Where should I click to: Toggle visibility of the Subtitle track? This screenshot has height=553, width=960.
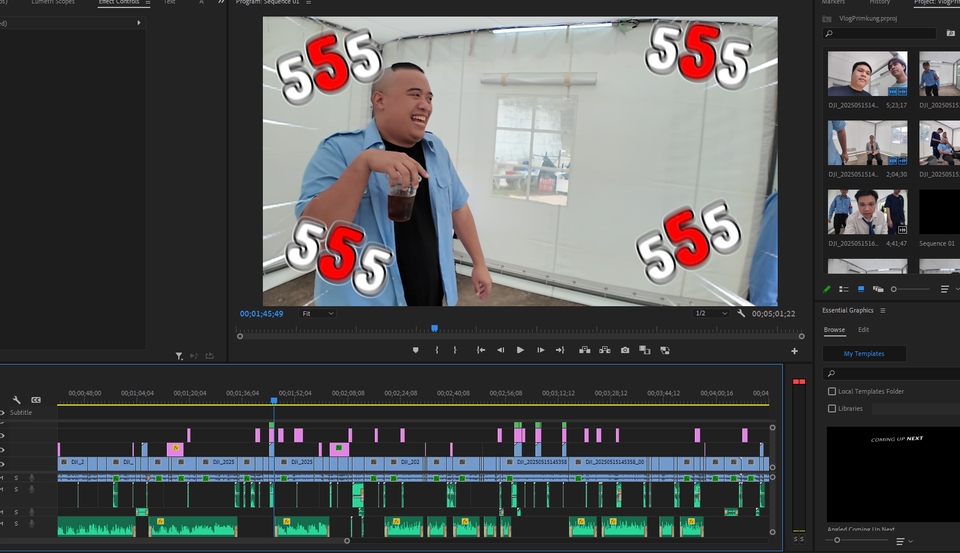point(2,412)
